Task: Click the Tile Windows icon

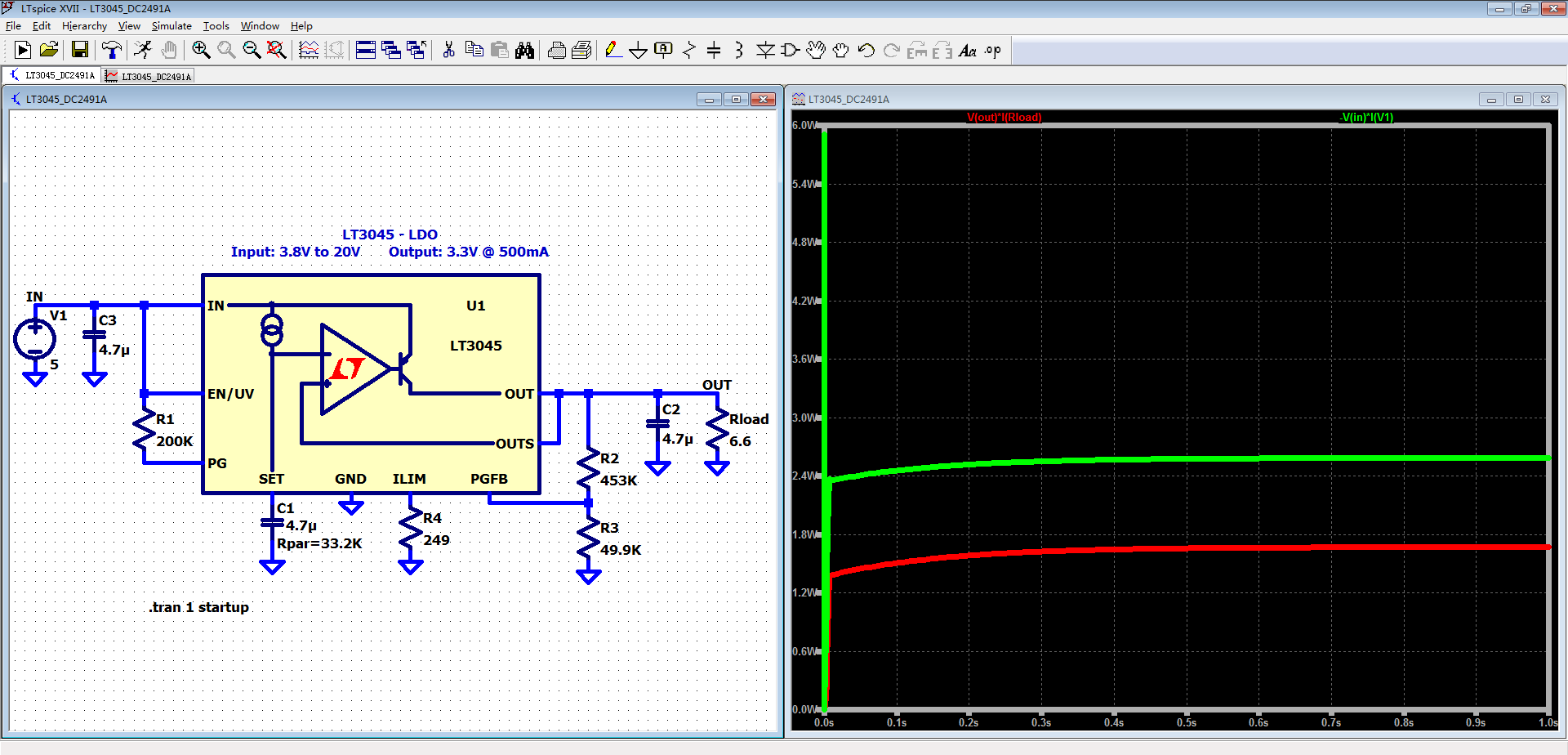Action: tap(366, 51)
